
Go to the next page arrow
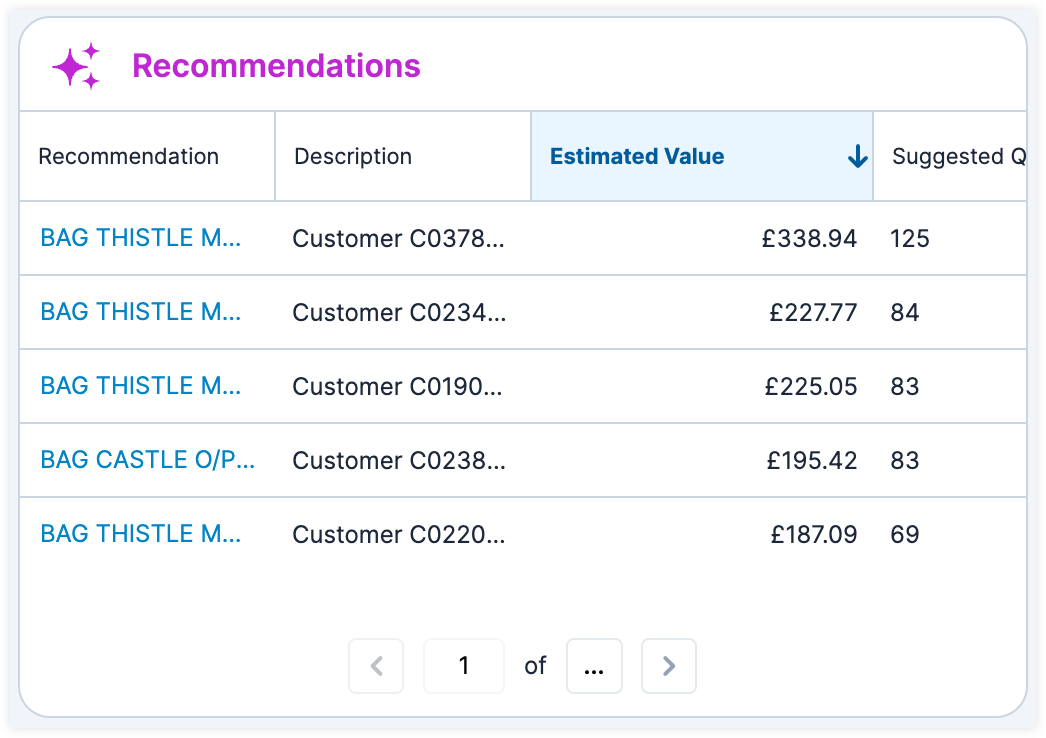(x=669, y=666)
